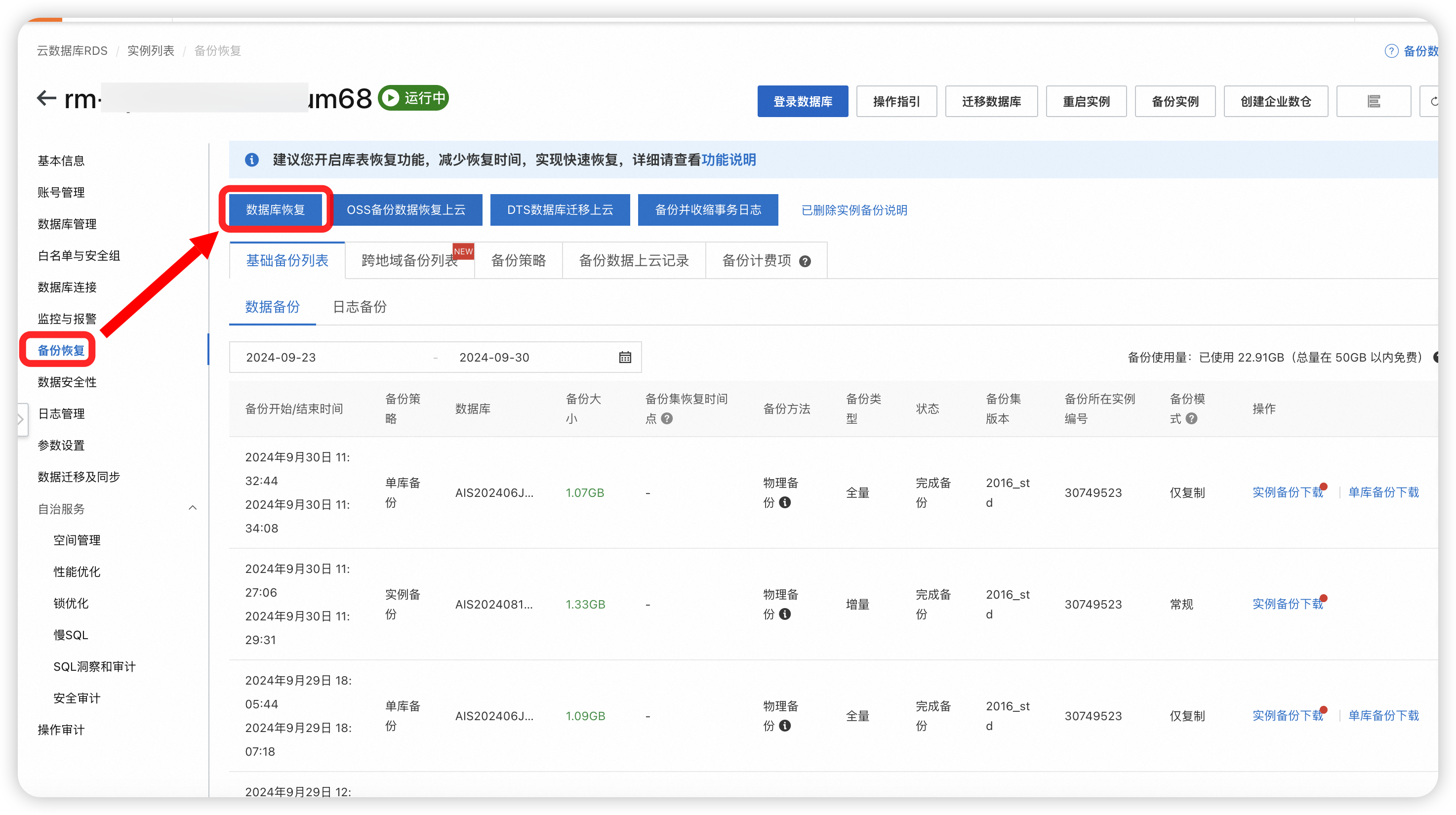Click help icon beside 备份模式 header
The image size is (1456, 815).
[1191, 419]
